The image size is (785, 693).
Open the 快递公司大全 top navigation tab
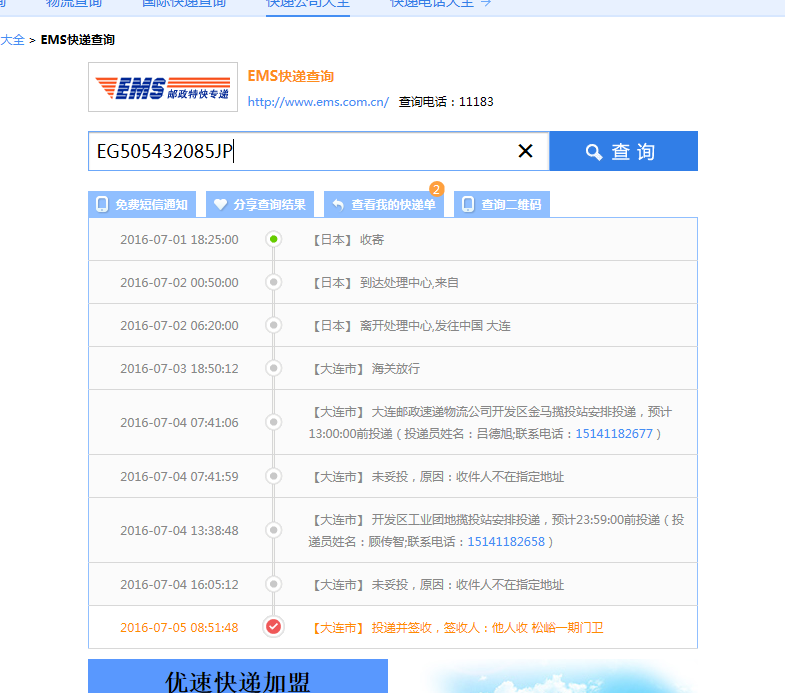pyautogui.click(x=308, y=4)
